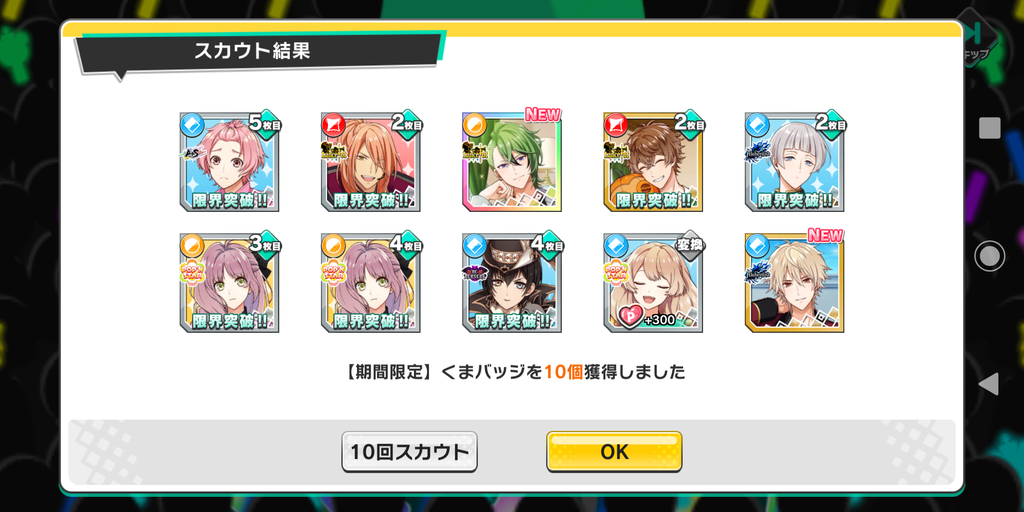Select the black-hat character card marked 4枚目
Screen dimensions: 1024x512
511,283
